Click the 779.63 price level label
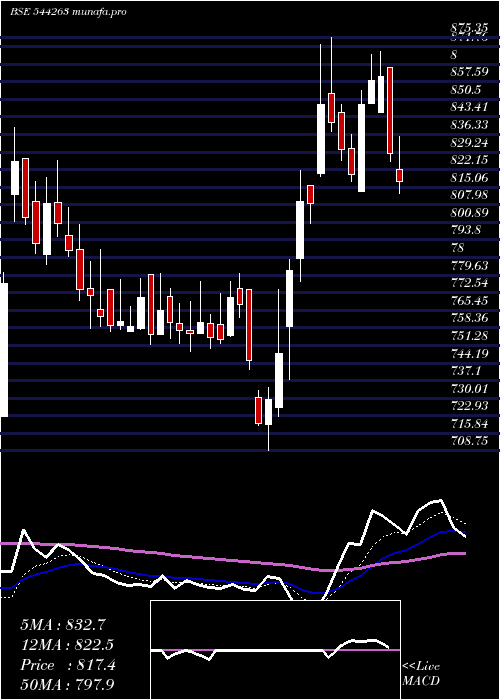Viewport: 500px width, 700px height. click(x=470, y=266)
